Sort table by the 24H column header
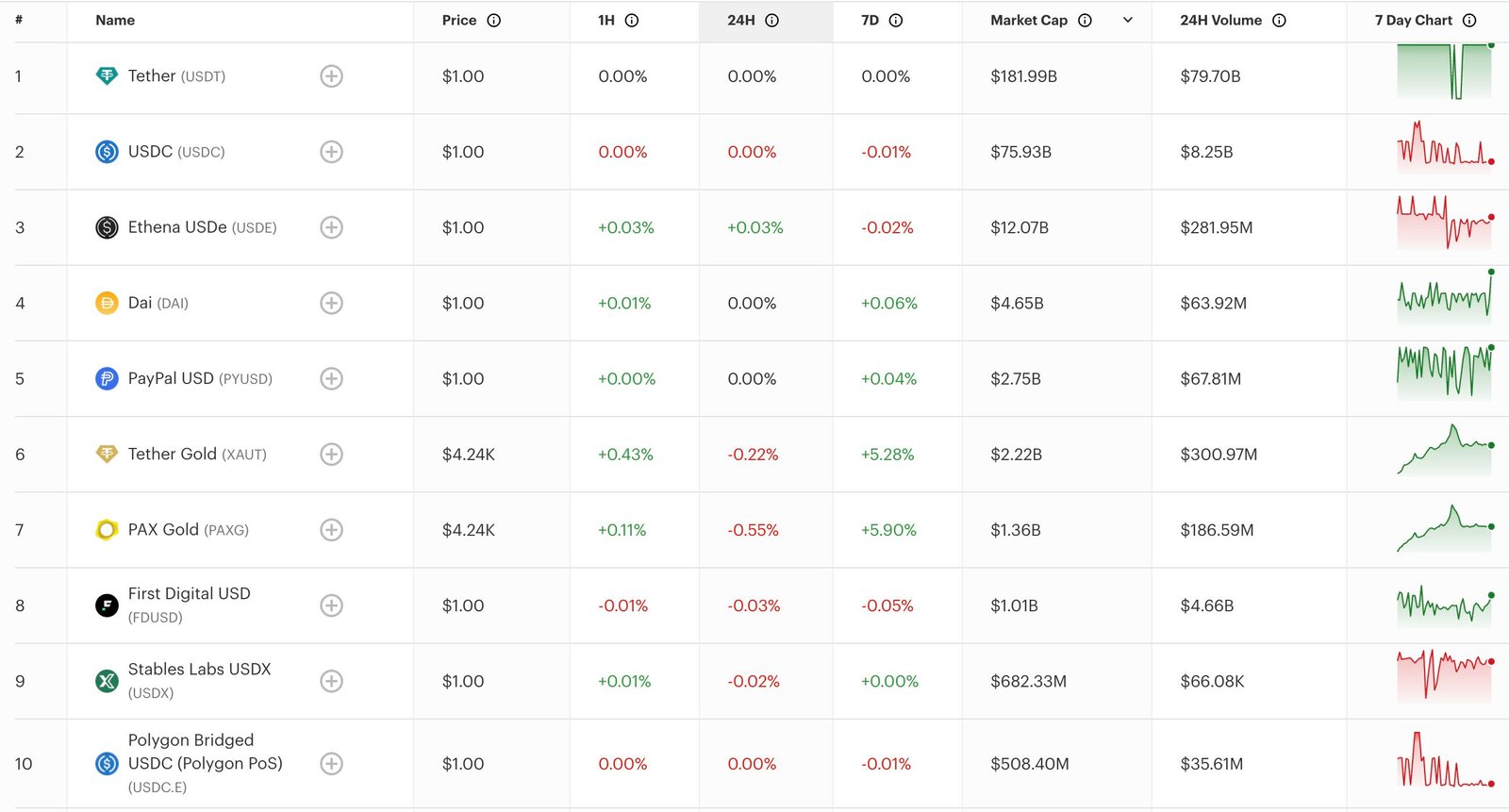The image size is (1509, 812). point(740,21)
